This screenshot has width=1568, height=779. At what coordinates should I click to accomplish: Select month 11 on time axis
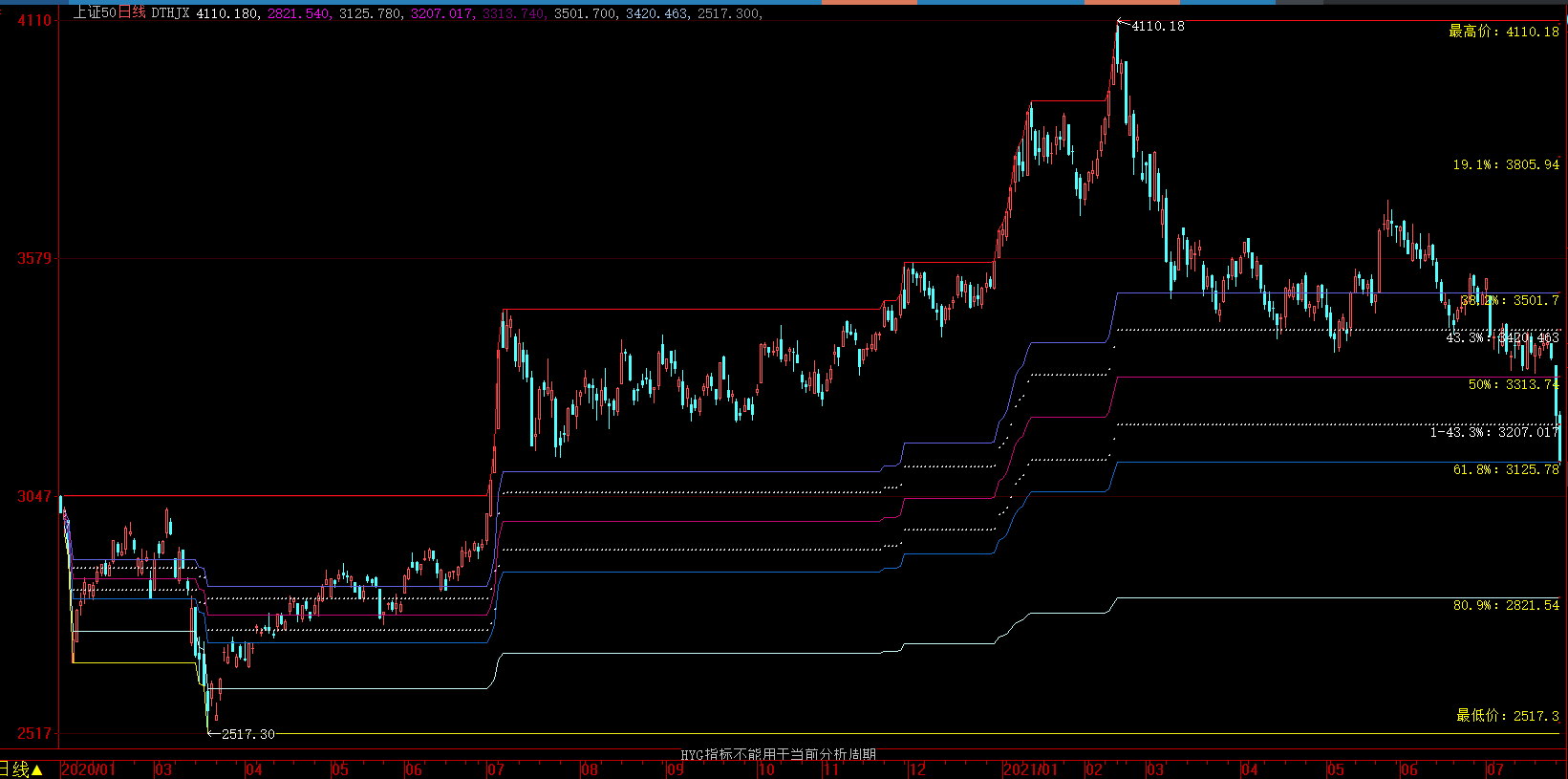coord(831,769)
